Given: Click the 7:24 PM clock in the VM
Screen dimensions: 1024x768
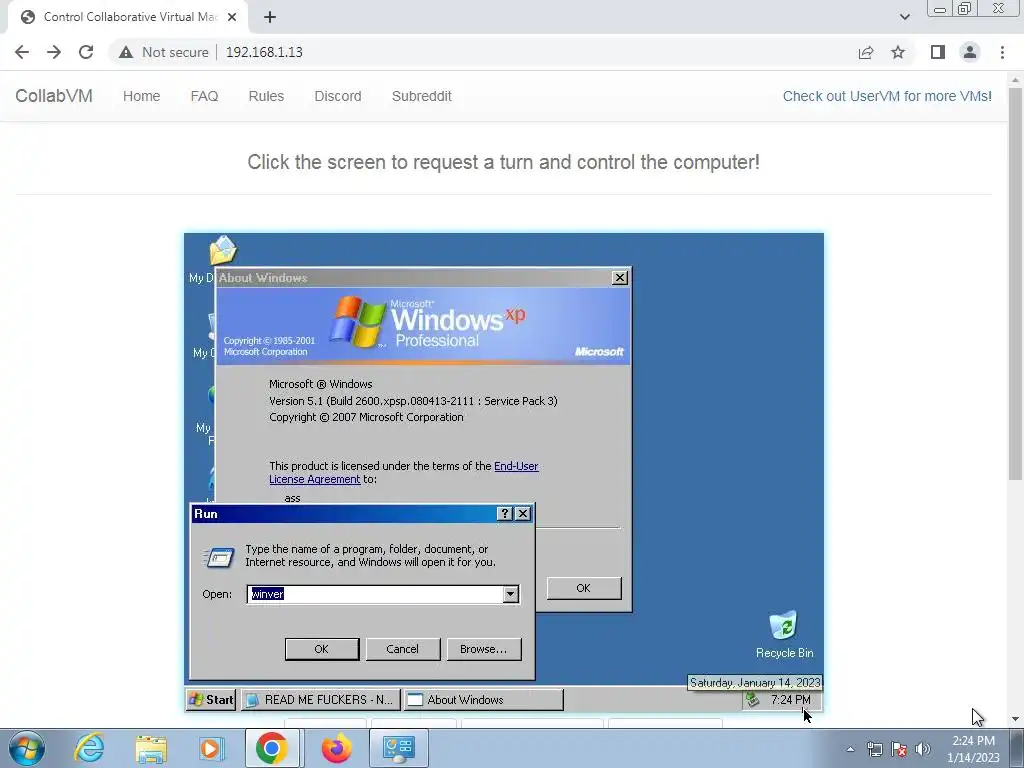Looking at the screenshot, I should tap(790, 699).
